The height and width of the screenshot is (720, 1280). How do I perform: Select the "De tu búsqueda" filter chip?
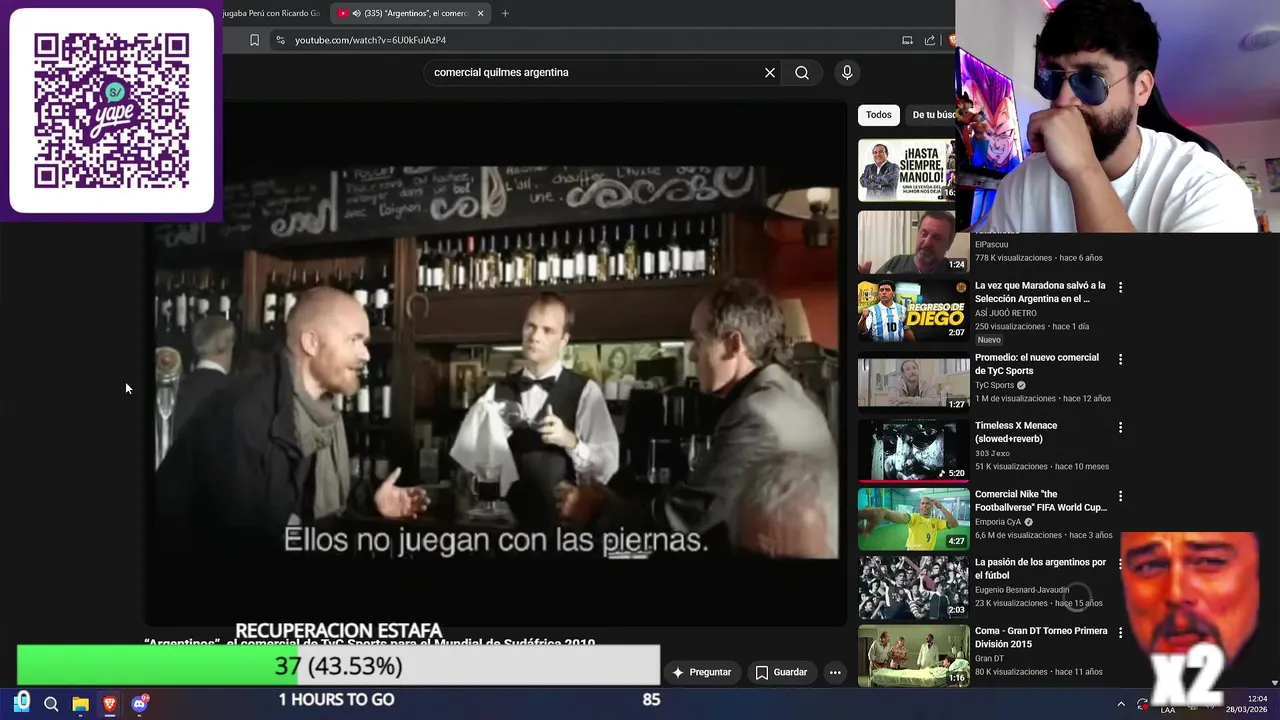coord(932,115)
